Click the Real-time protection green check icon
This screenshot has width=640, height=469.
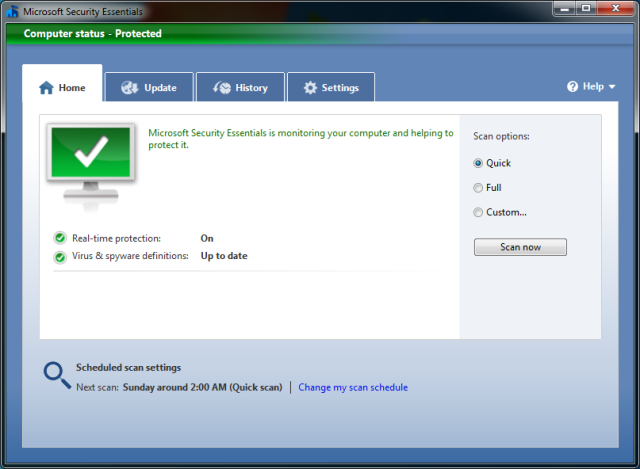point(60,238)
